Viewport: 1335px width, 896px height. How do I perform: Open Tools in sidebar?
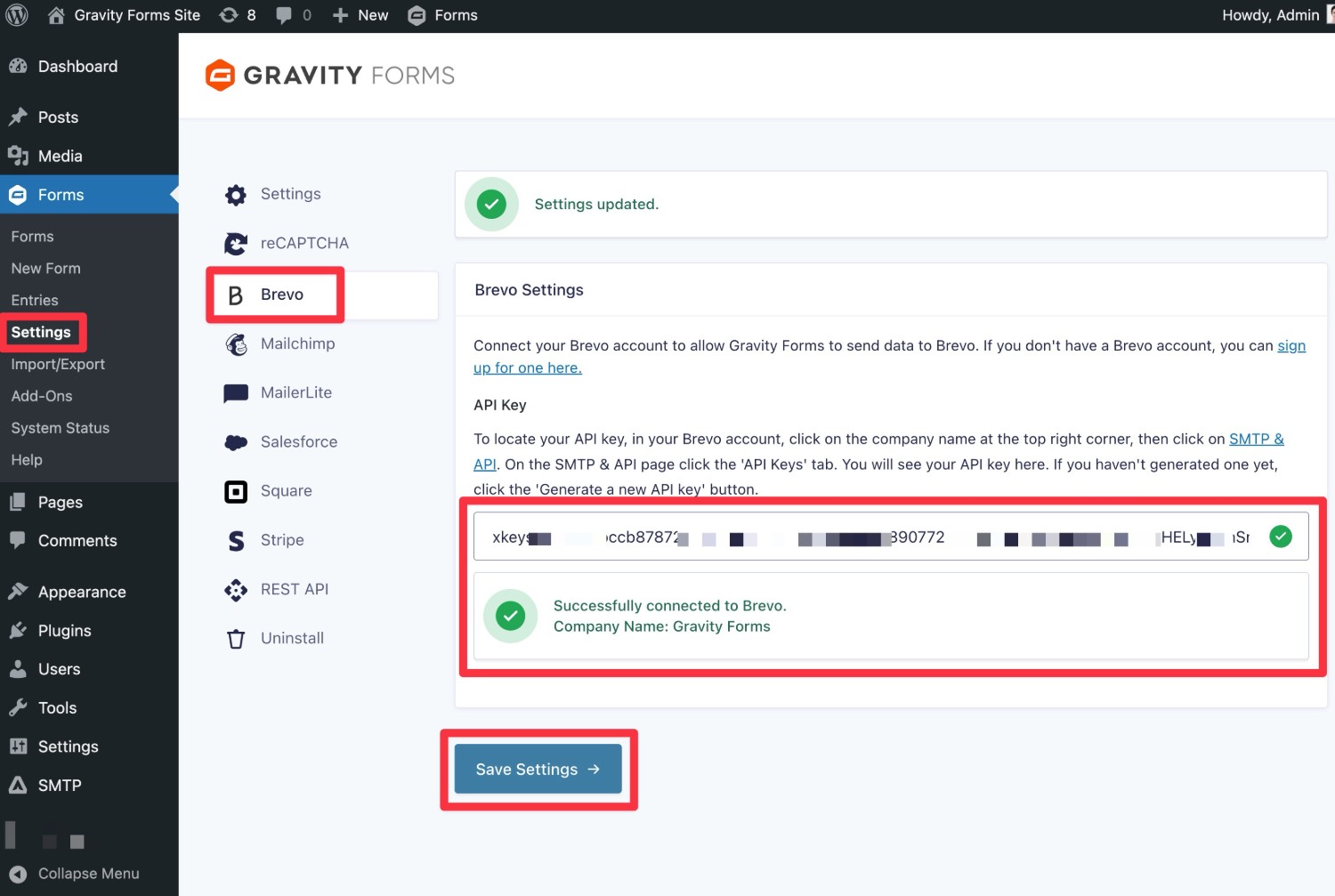[89, 708]
